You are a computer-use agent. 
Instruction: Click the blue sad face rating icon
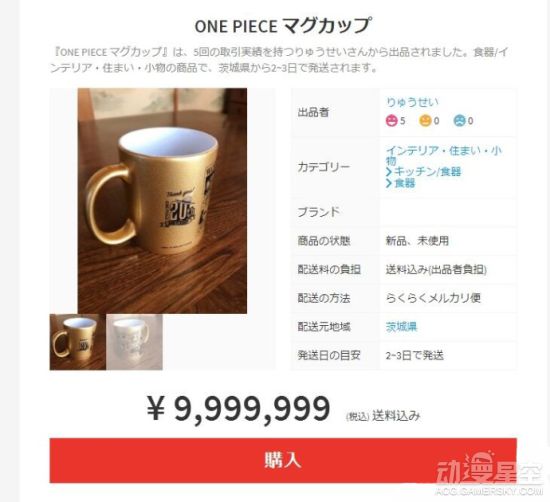click(x=459, y=121)
